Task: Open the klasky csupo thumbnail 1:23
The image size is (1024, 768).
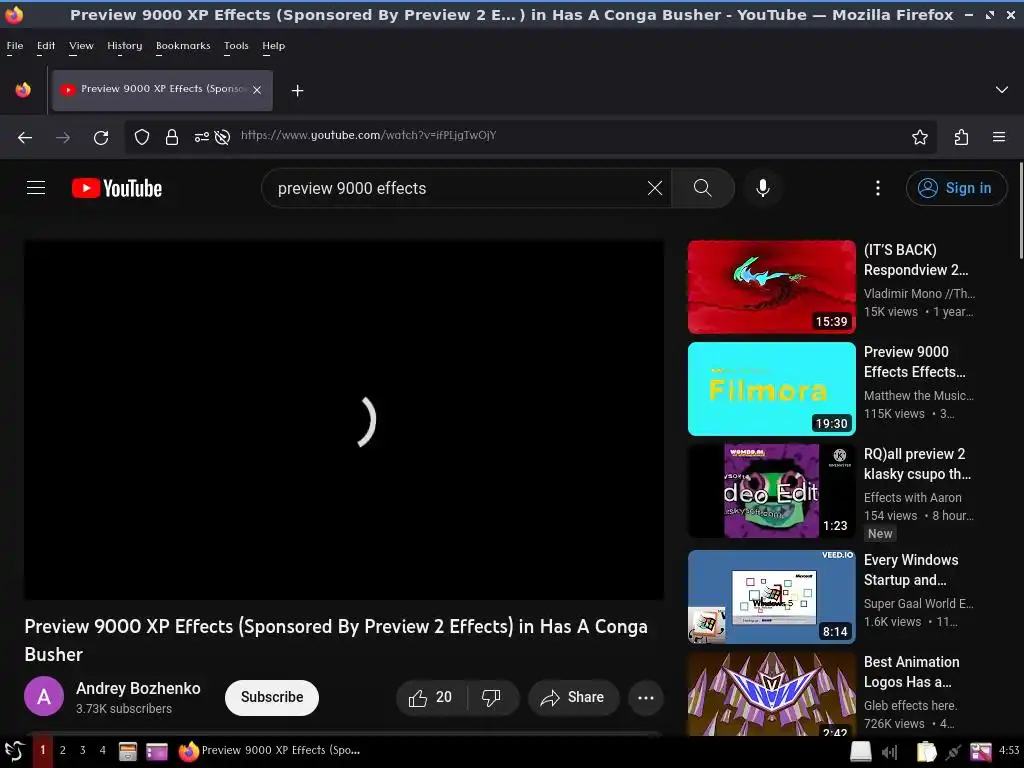Action: tap(771, 490)
